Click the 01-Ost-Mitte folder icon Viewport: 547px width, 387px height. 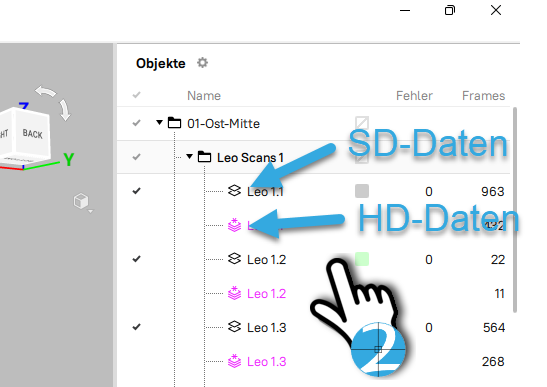[174, 123]
